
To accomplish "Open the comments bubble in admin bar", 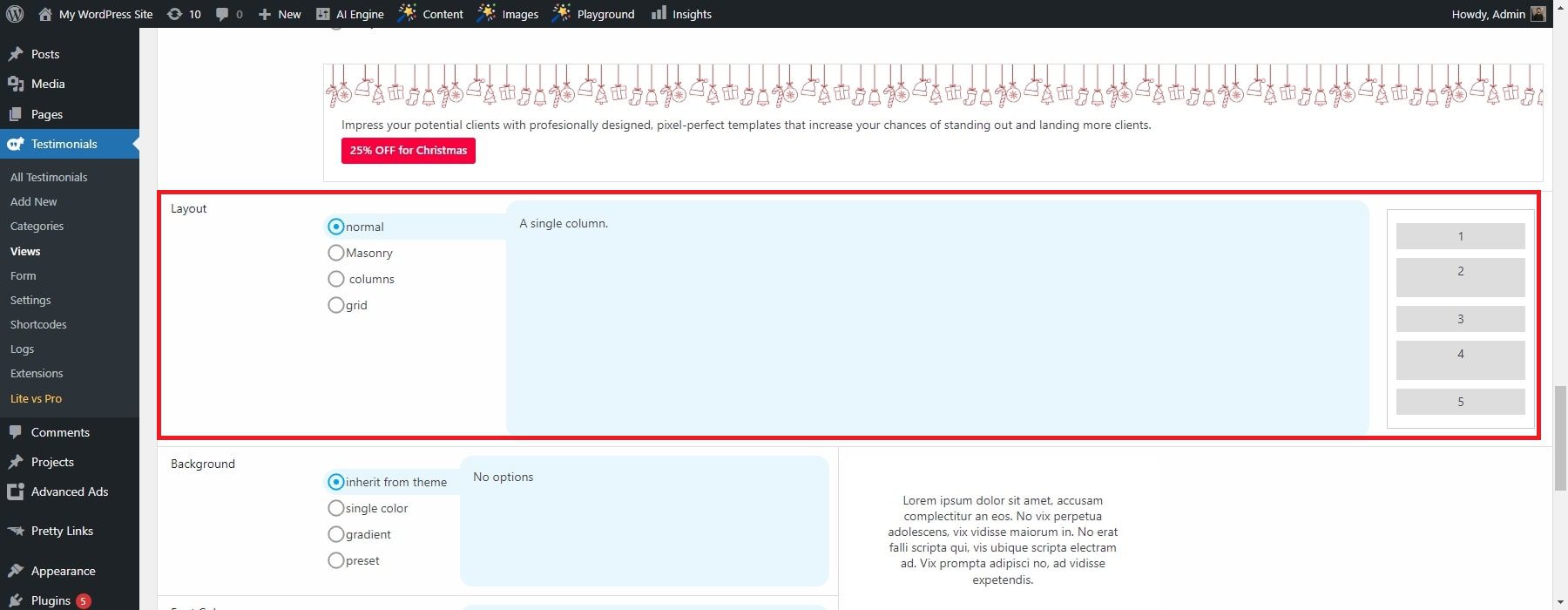I will click(x=223, y=14).
